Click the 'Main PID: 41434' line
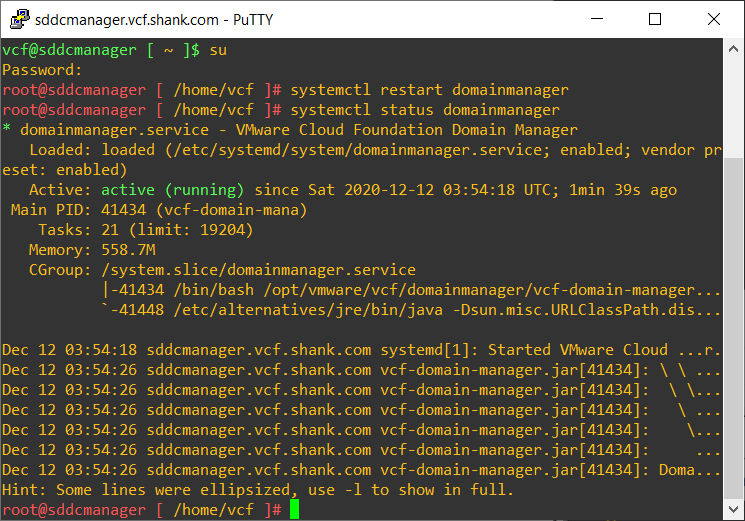 (x=159, y=210)
